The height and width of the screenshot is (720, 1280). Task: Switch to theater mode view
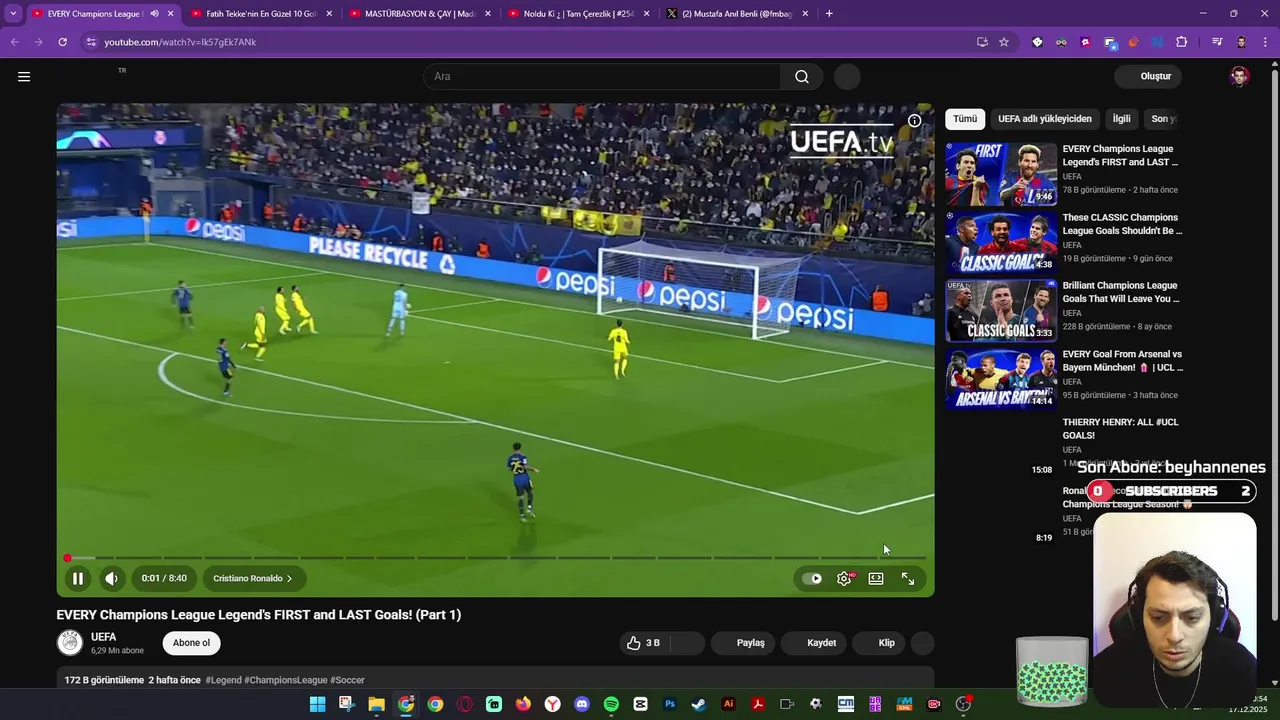tap(876, 578)
